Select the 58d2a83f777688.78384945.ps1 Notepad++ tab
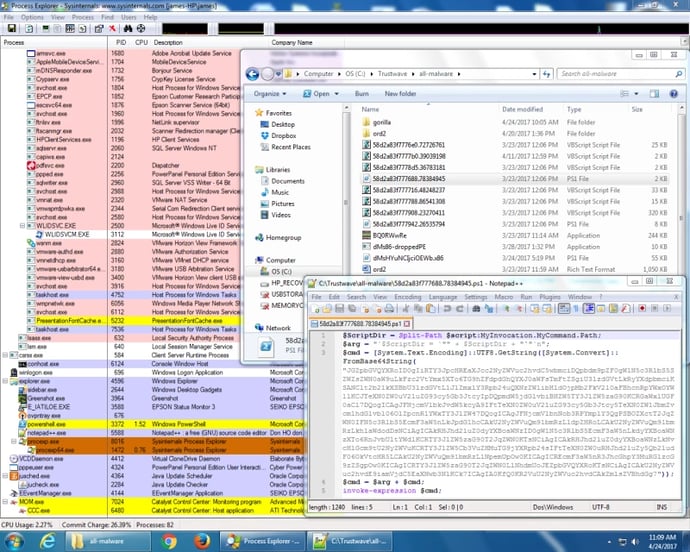The width and height of the screenshot is (690, 552). (361, 325)
